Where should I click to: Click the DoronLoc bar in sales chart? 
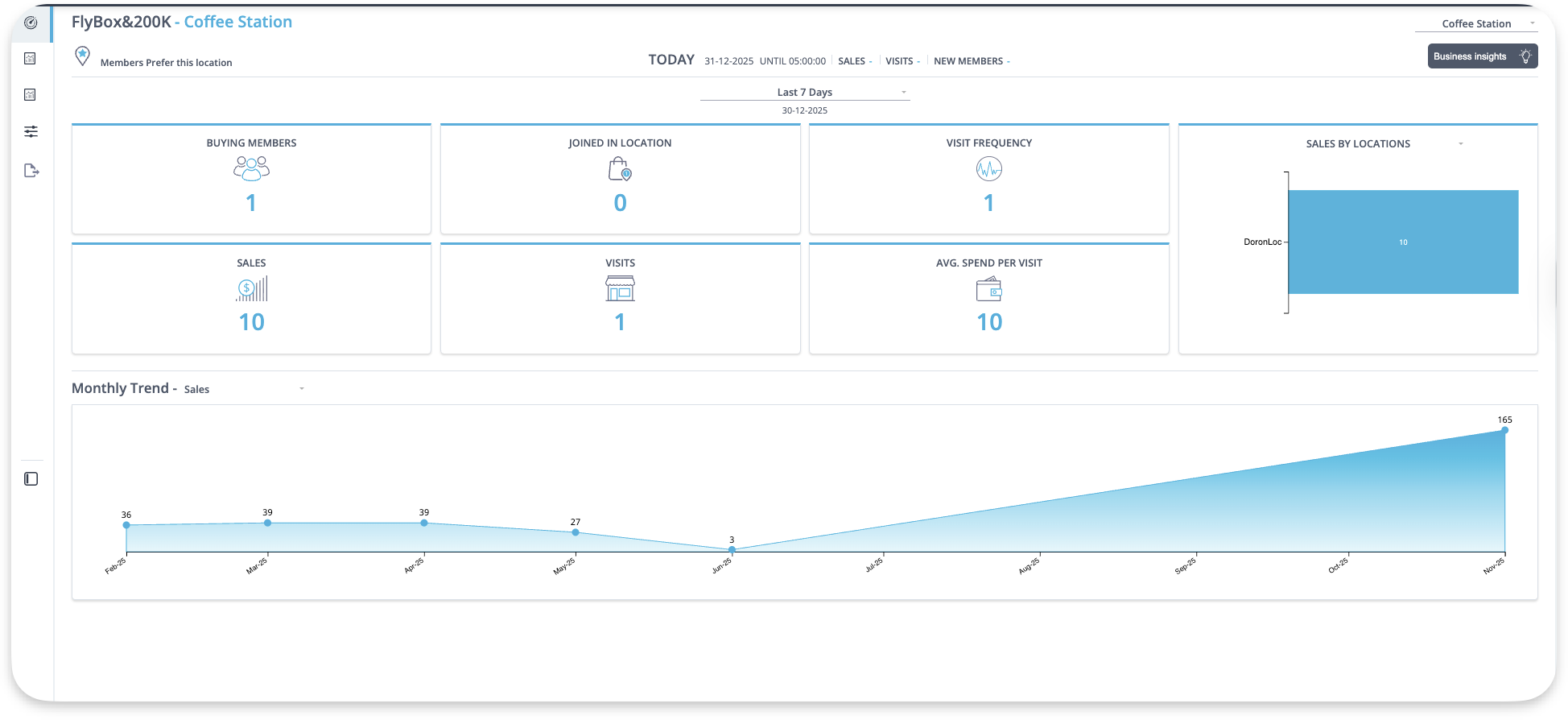point(1402,242)
